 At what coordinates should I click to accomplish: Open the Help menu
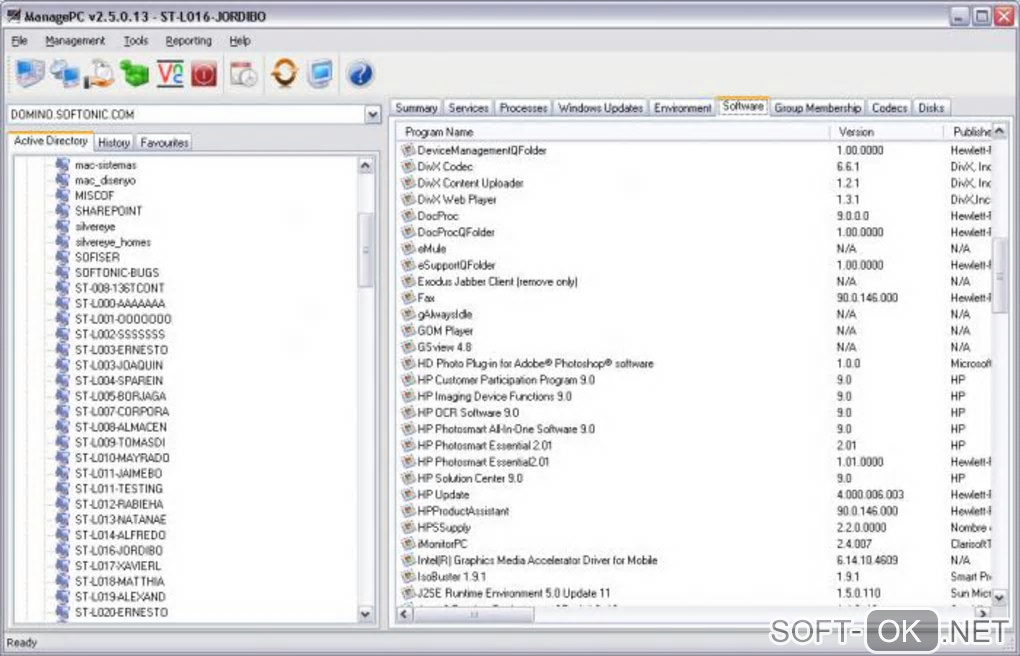point(239,40)
